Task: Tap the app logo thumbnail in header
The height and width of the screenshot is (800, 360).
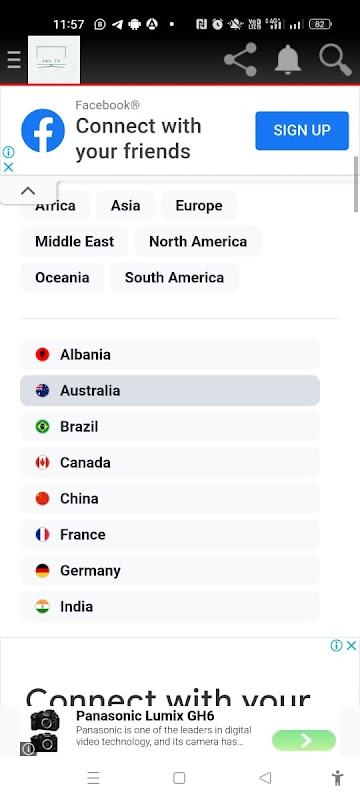Action: click(x=54, y=60)
